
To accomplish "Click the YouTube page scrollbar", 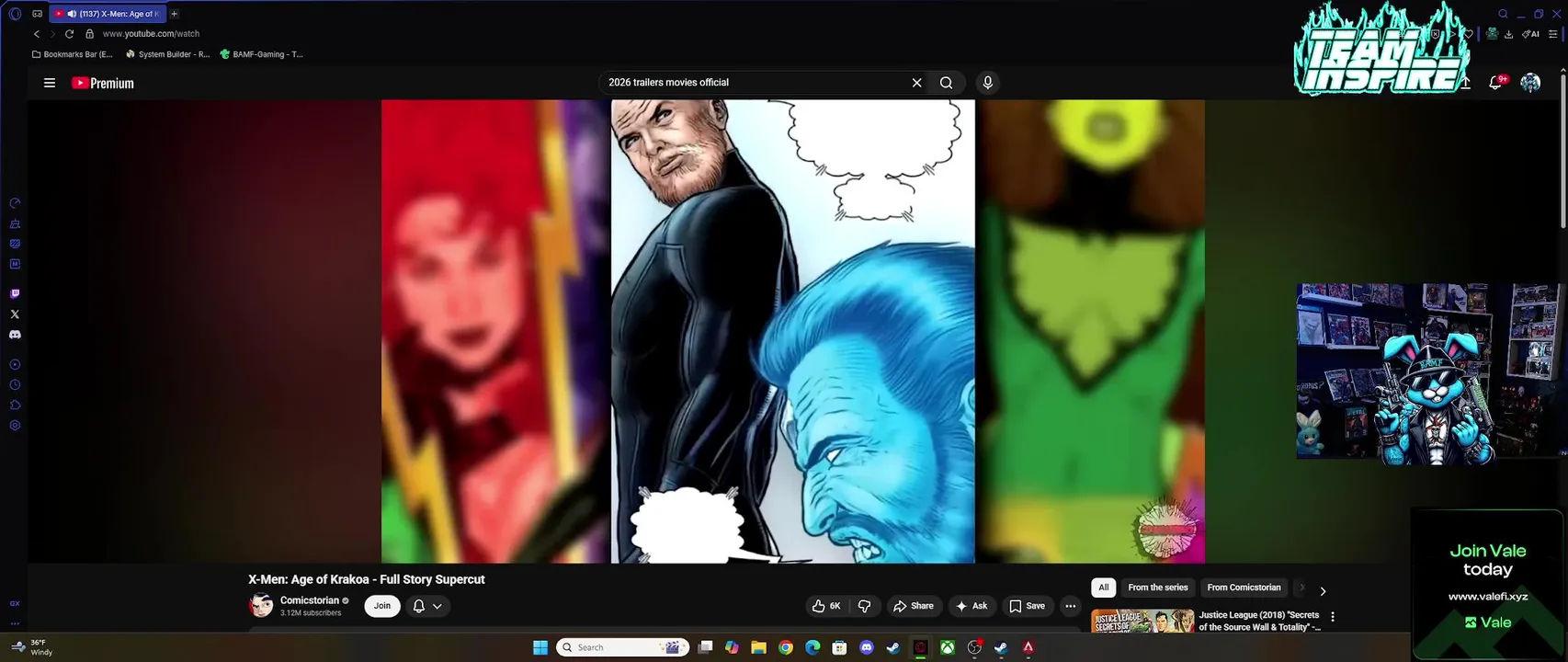I will click(x=1562, y=152).
